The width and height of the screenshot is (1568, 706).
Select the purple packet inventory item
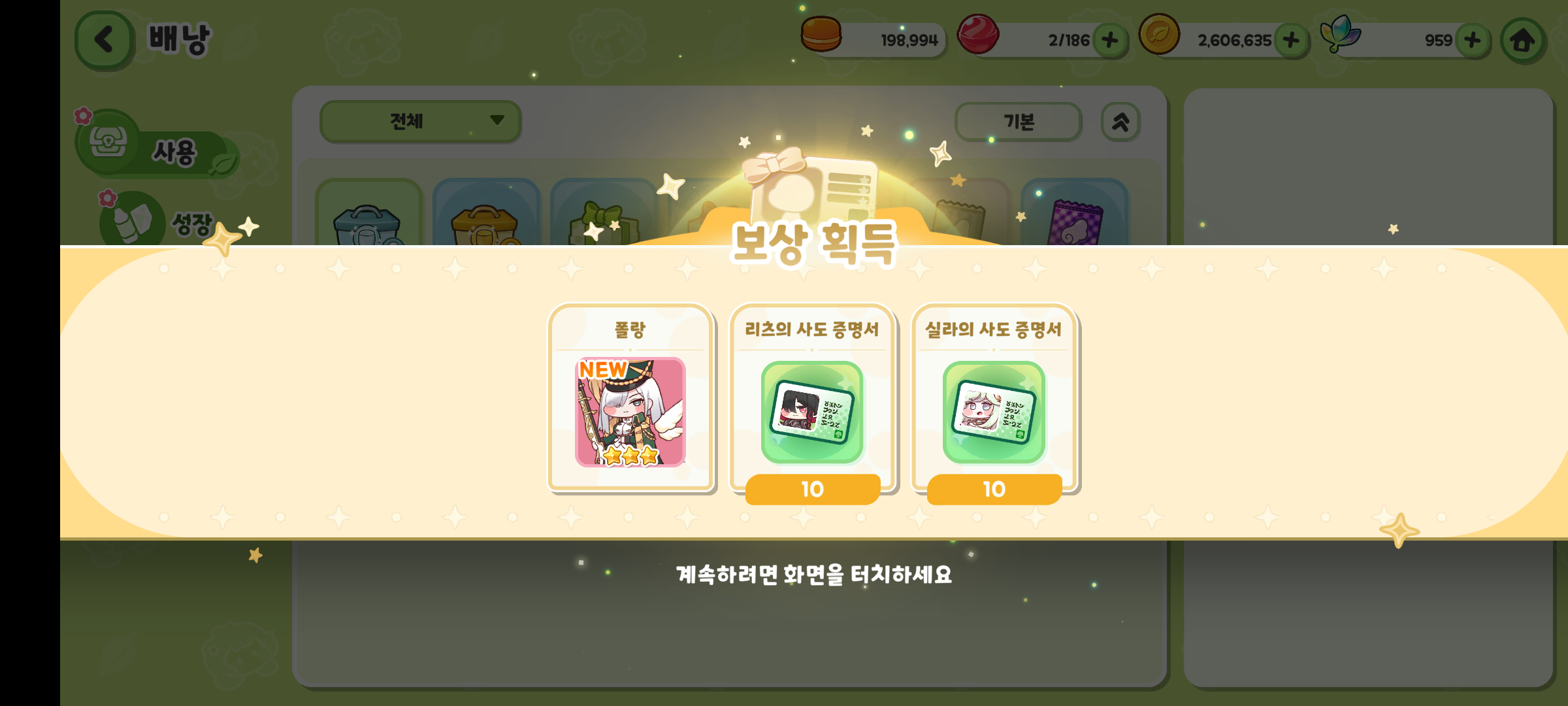click(x=1075, y=214)
